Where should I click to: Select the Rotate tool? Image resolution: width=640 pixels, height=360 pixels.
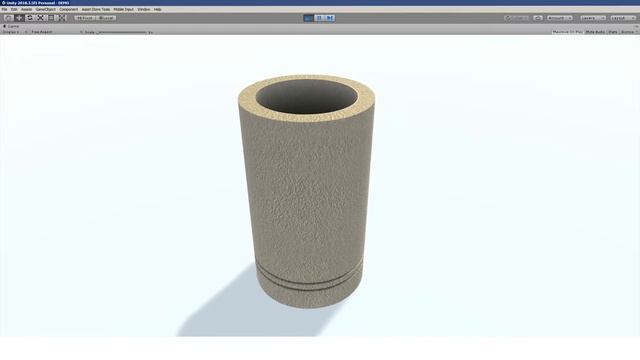[x=30, y=18]
